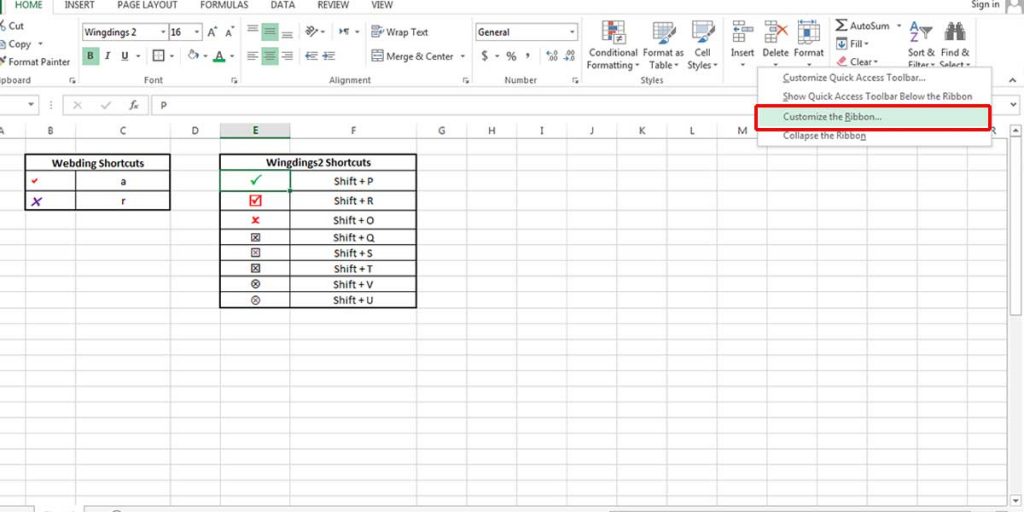The image size is (1024, 512).
Task: Toggle Bold formatting off
Action: pos(90,56)
